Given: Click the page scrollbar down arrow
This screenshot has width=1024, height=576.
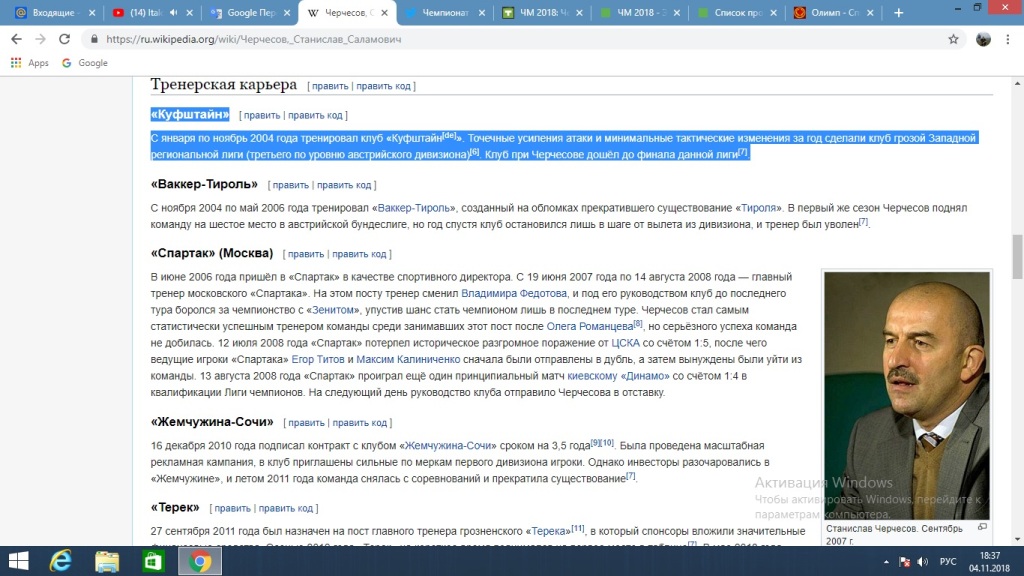Looking at the screenshot, I should point(1017,540).
